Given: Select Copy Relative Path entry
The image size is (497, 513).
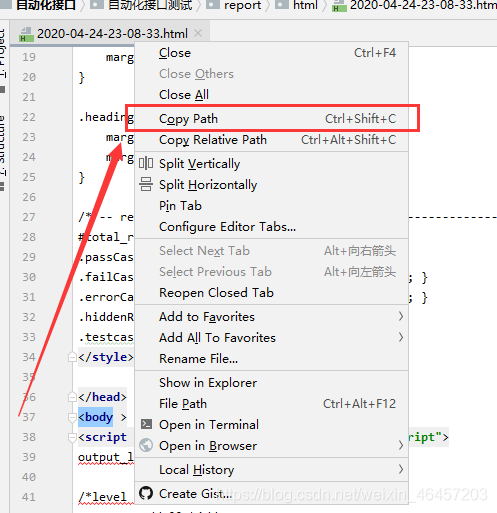Looking at the screenshot, I should click(x=271, y=140).
